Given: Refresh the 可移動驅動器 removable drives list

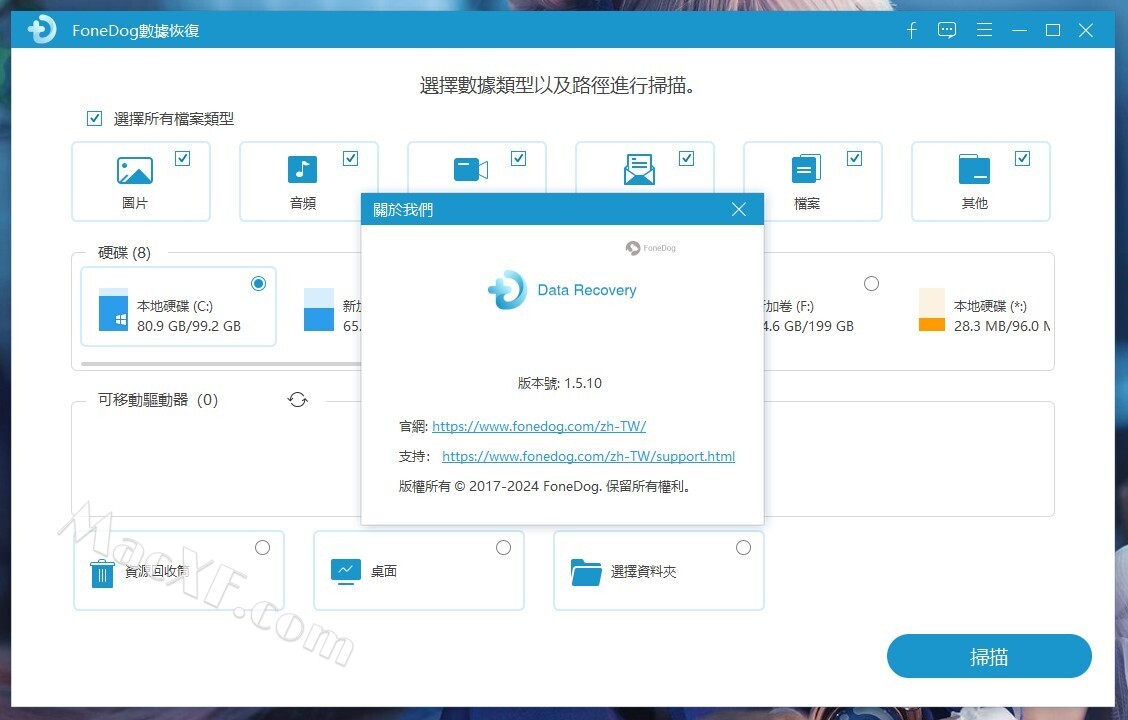Looking at the screenshot, I should pyautogui.click(x=298, y=399).
